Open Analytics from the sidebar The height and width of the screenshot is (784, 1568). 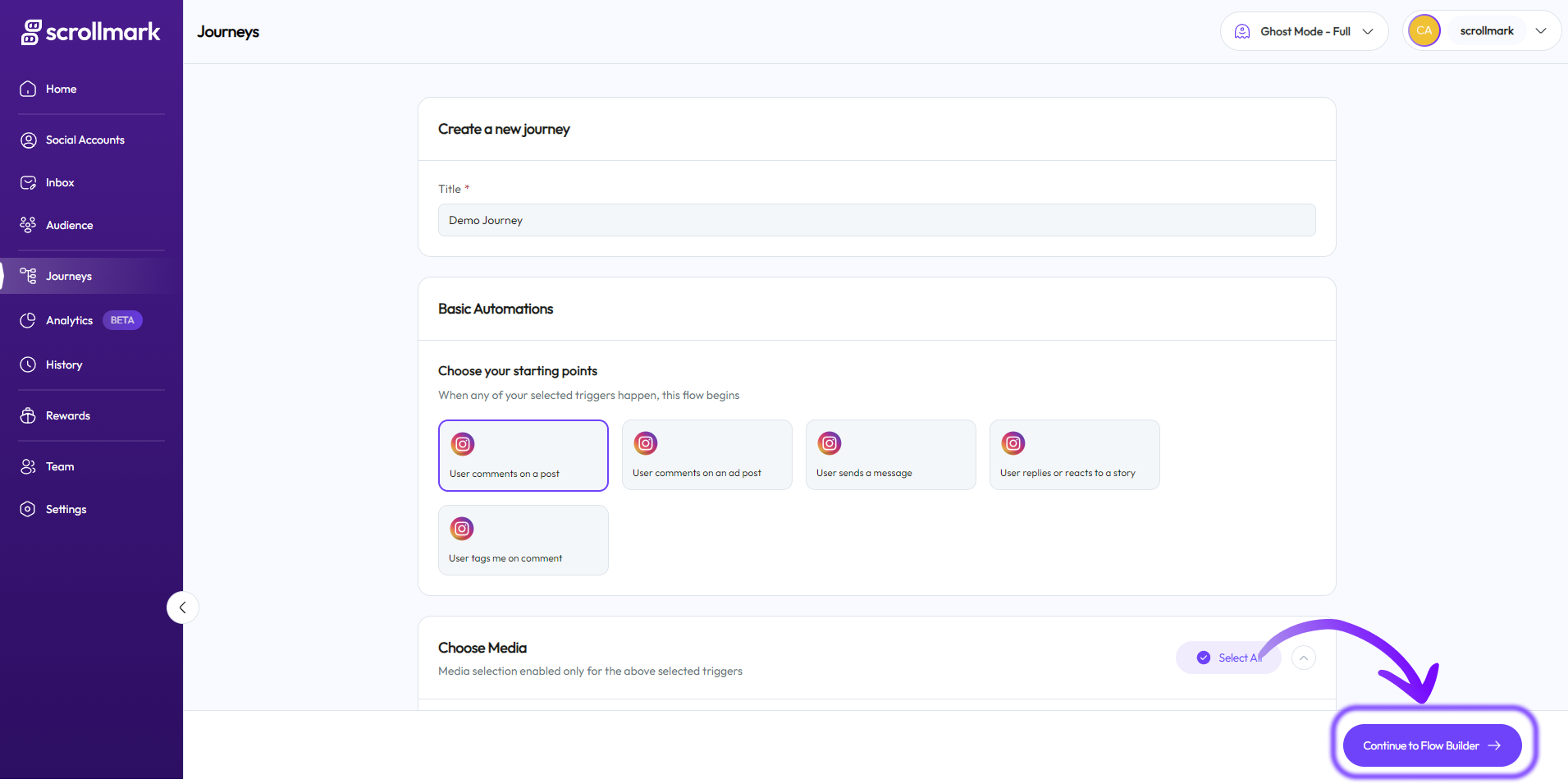tap(69, 320)
